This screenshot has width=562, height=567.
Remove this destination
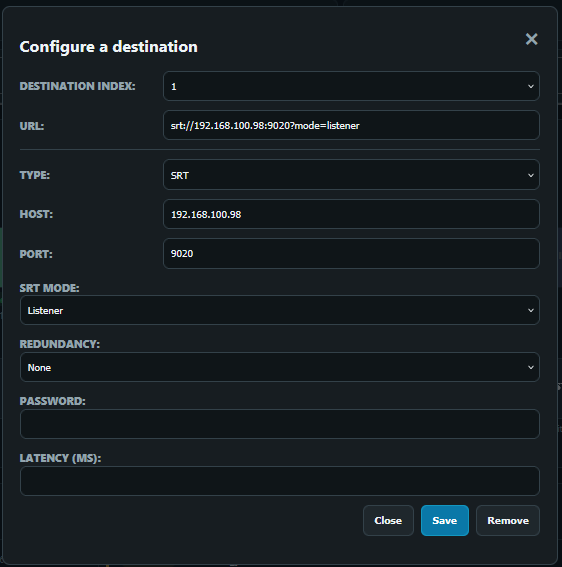coord(508,520)
